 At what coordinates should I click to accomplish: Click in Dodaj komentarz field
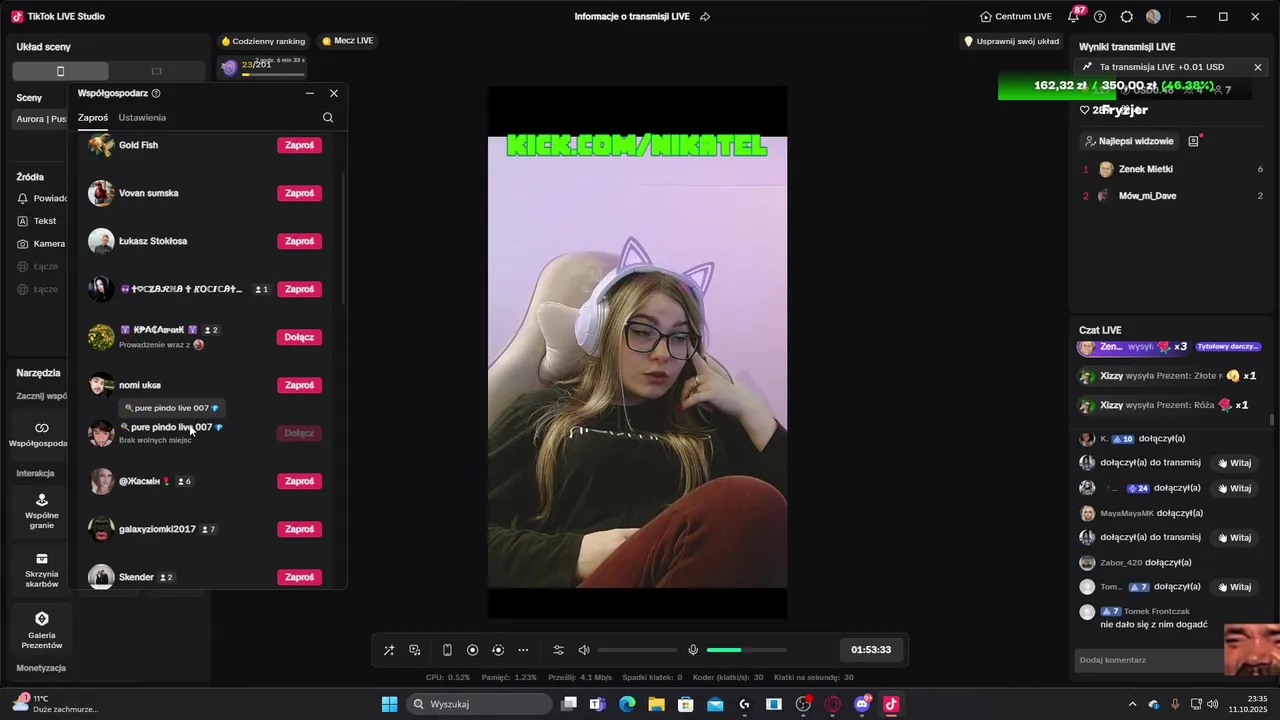point(1150,660)
